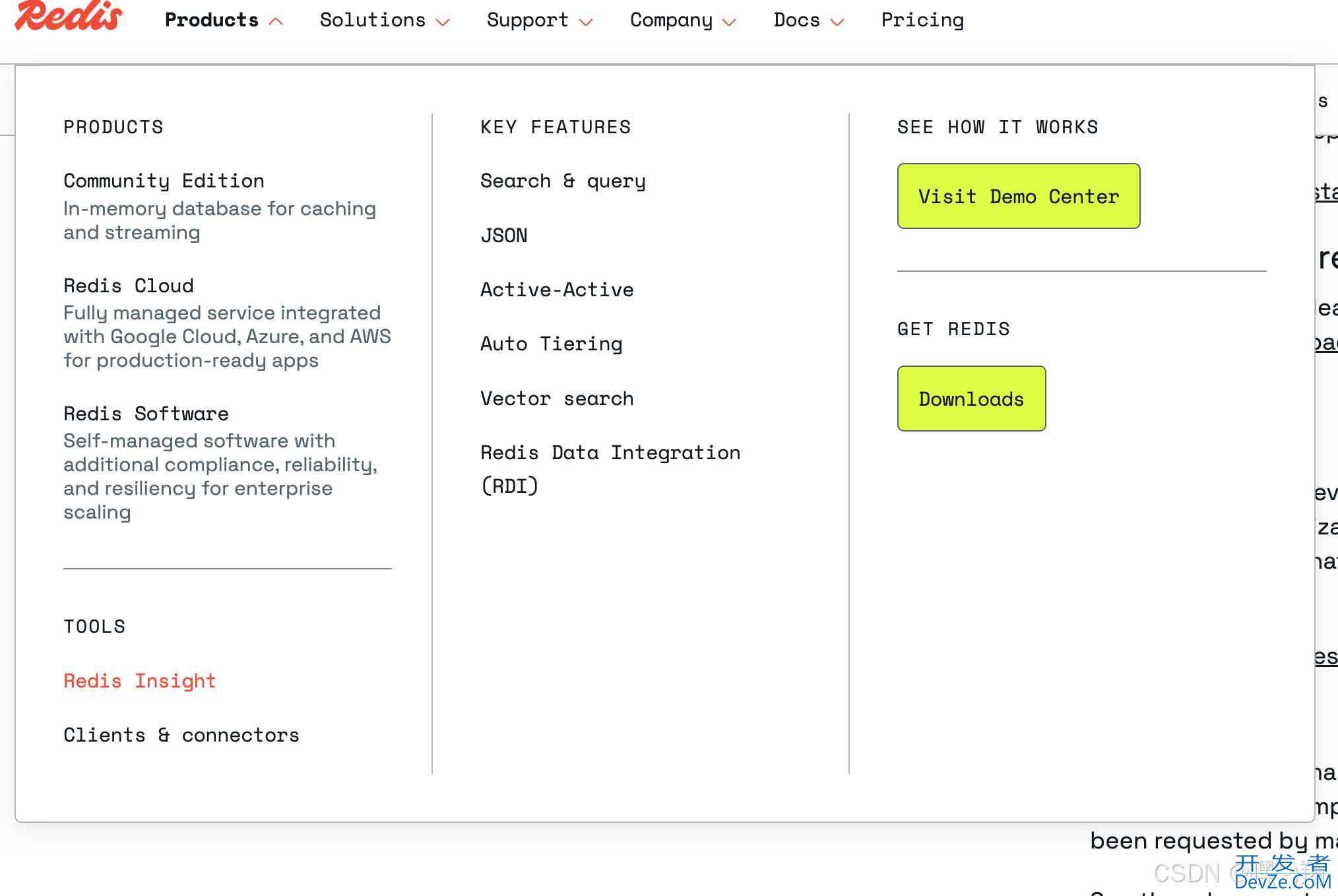Go to the Pricing page
This screenshot has width=1338, height=896.
(923, 20)
